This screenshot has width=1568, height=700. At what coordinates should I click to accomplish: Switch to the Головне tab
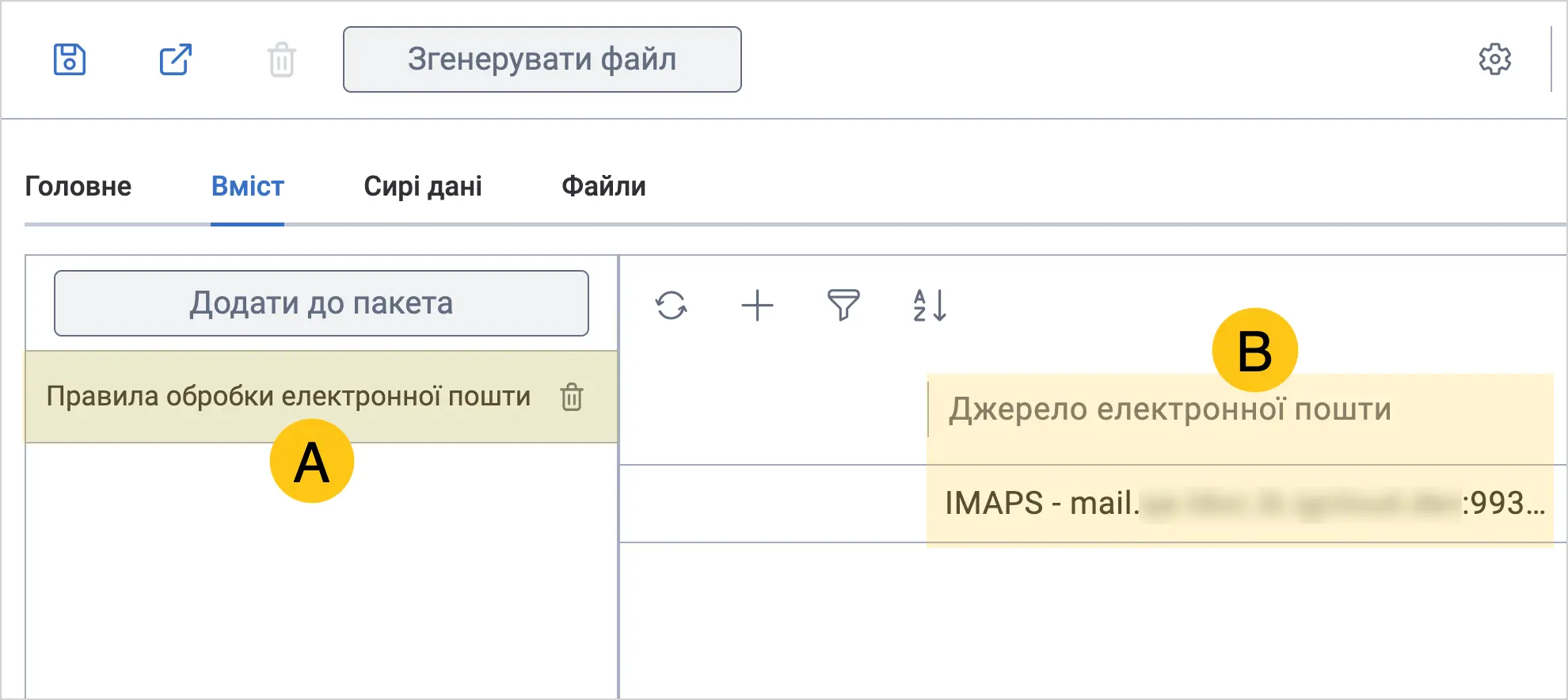pyautogui.click(x=78, y=187)
